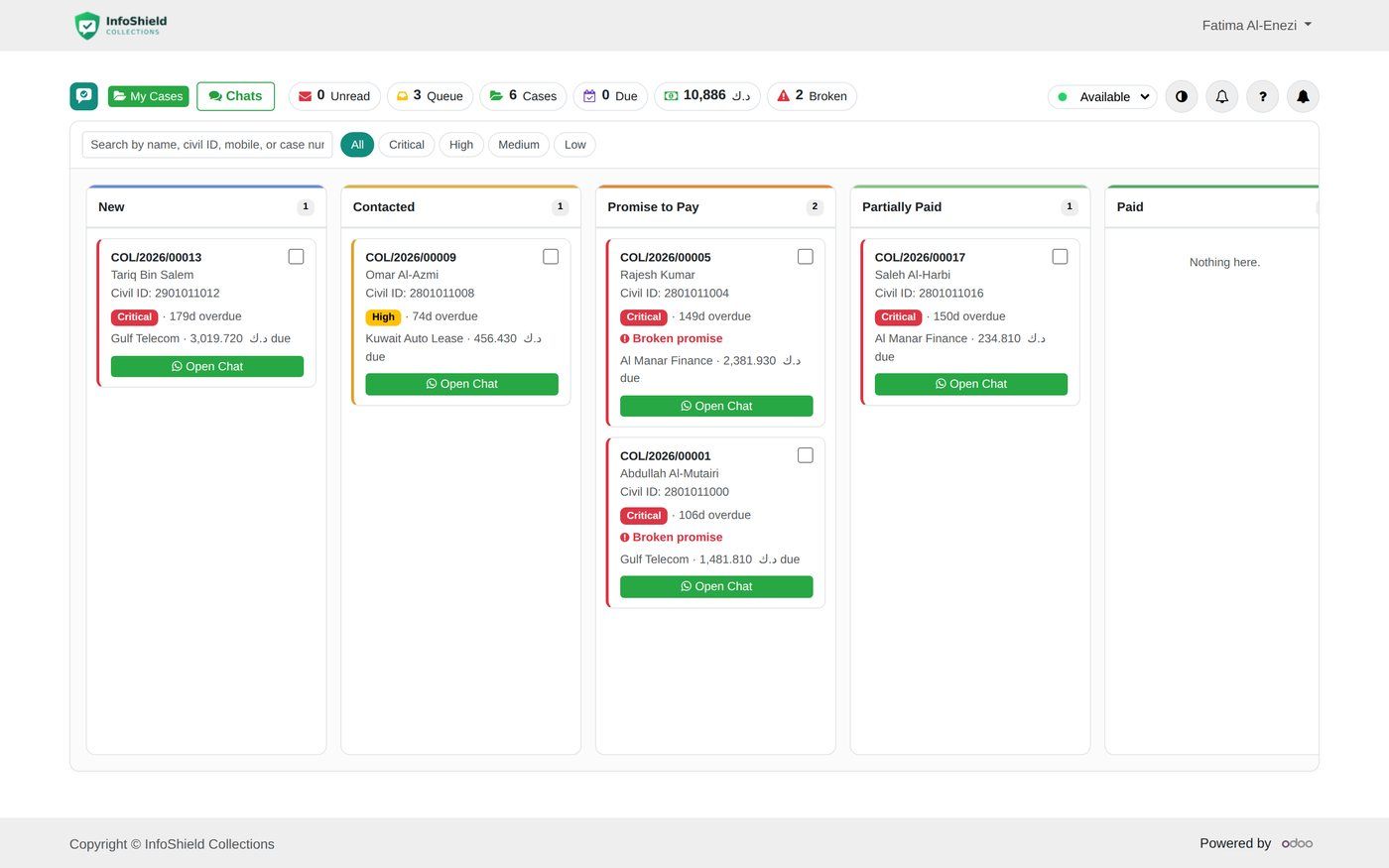Click case number COL/2026/00005
This screenshot has height=868, width=1389.
point(666,257)
